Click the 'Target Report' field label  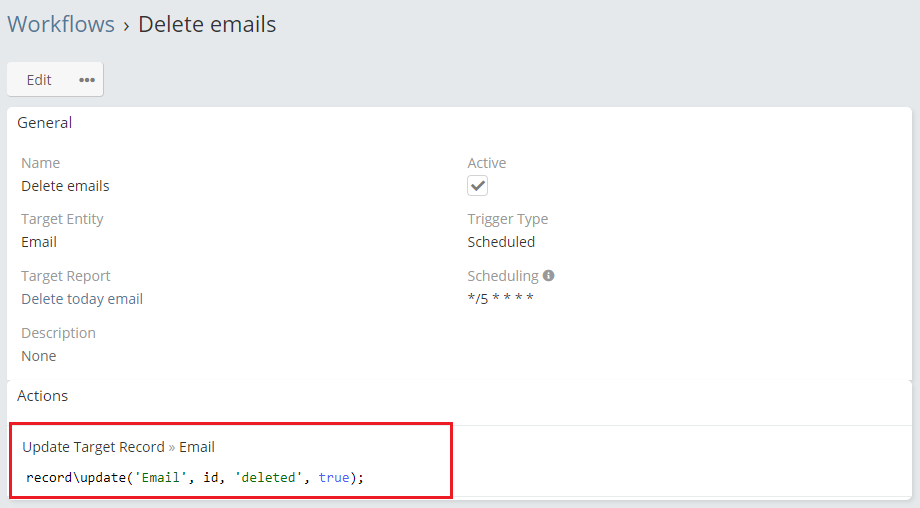pos(66,276)
